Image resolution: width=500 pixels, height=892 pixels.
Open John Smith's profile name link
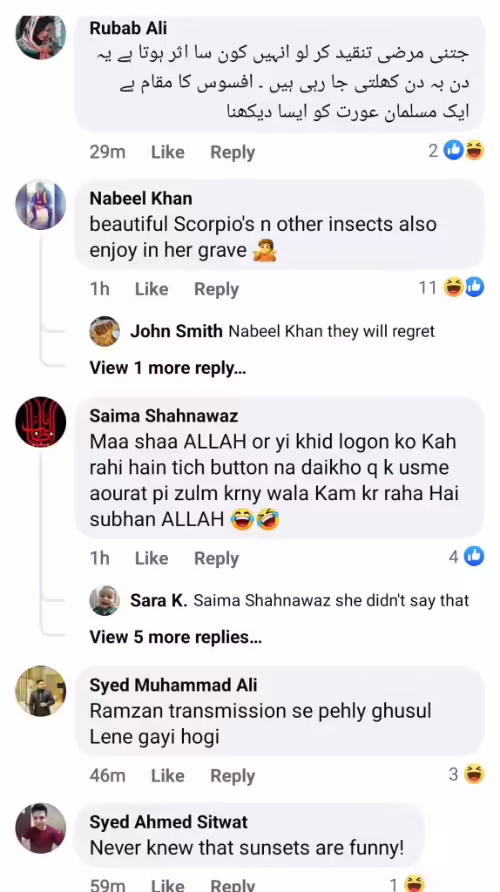point(176,332)
